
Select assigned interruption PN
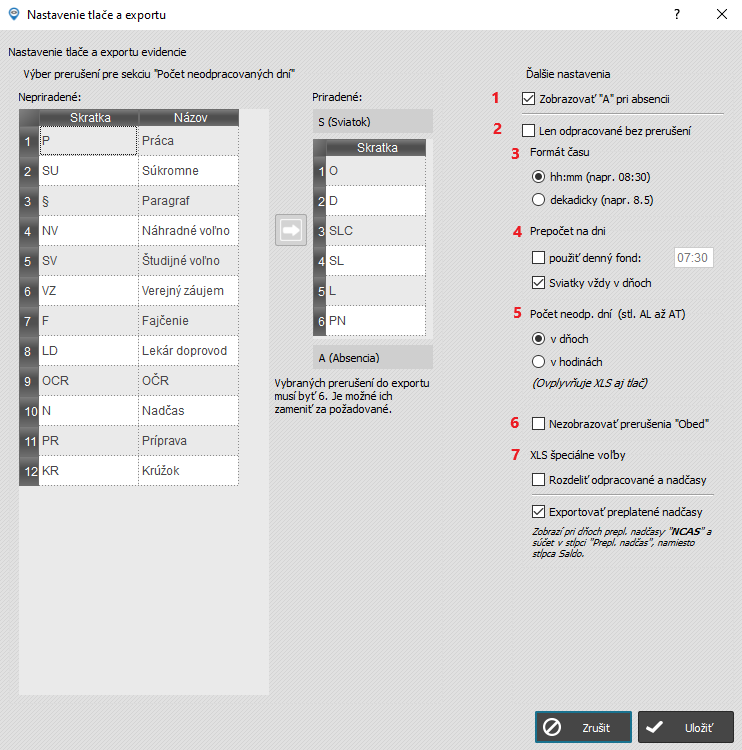(376, 321)
